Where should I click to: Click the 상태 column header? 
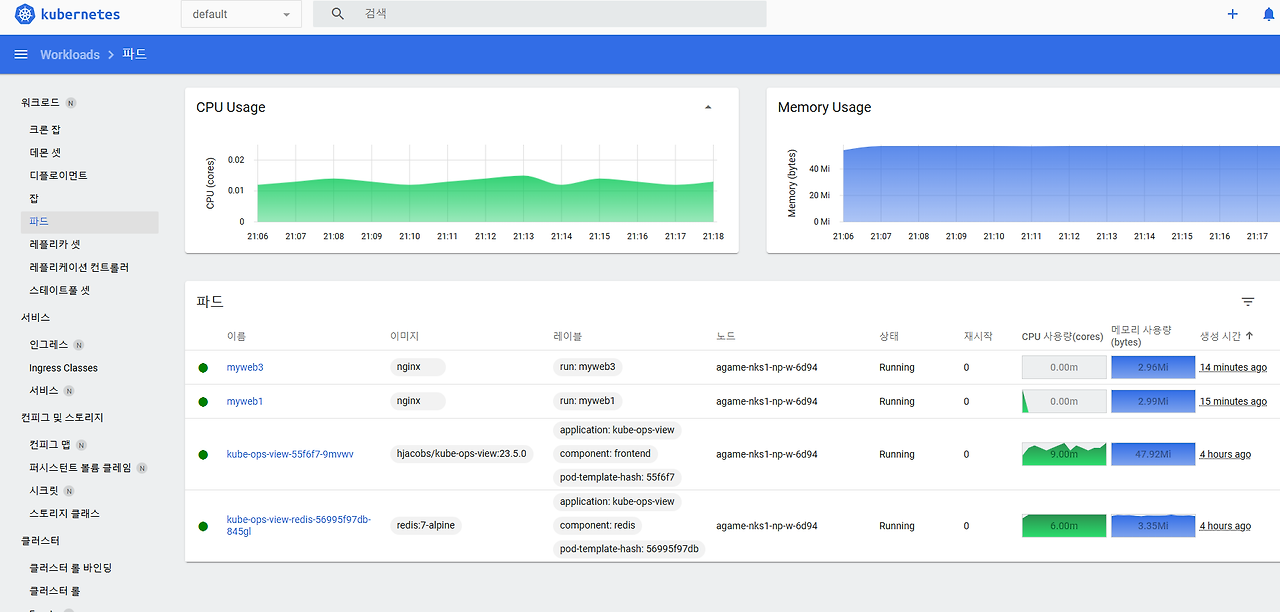tap(889, 337)
